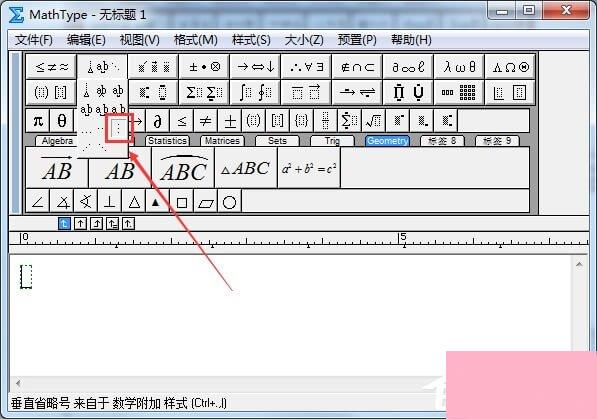This screenshot has height=419, width=597.
Task: Insert the partial derivative ∂ symbol
Action: (x=158, y=121)
